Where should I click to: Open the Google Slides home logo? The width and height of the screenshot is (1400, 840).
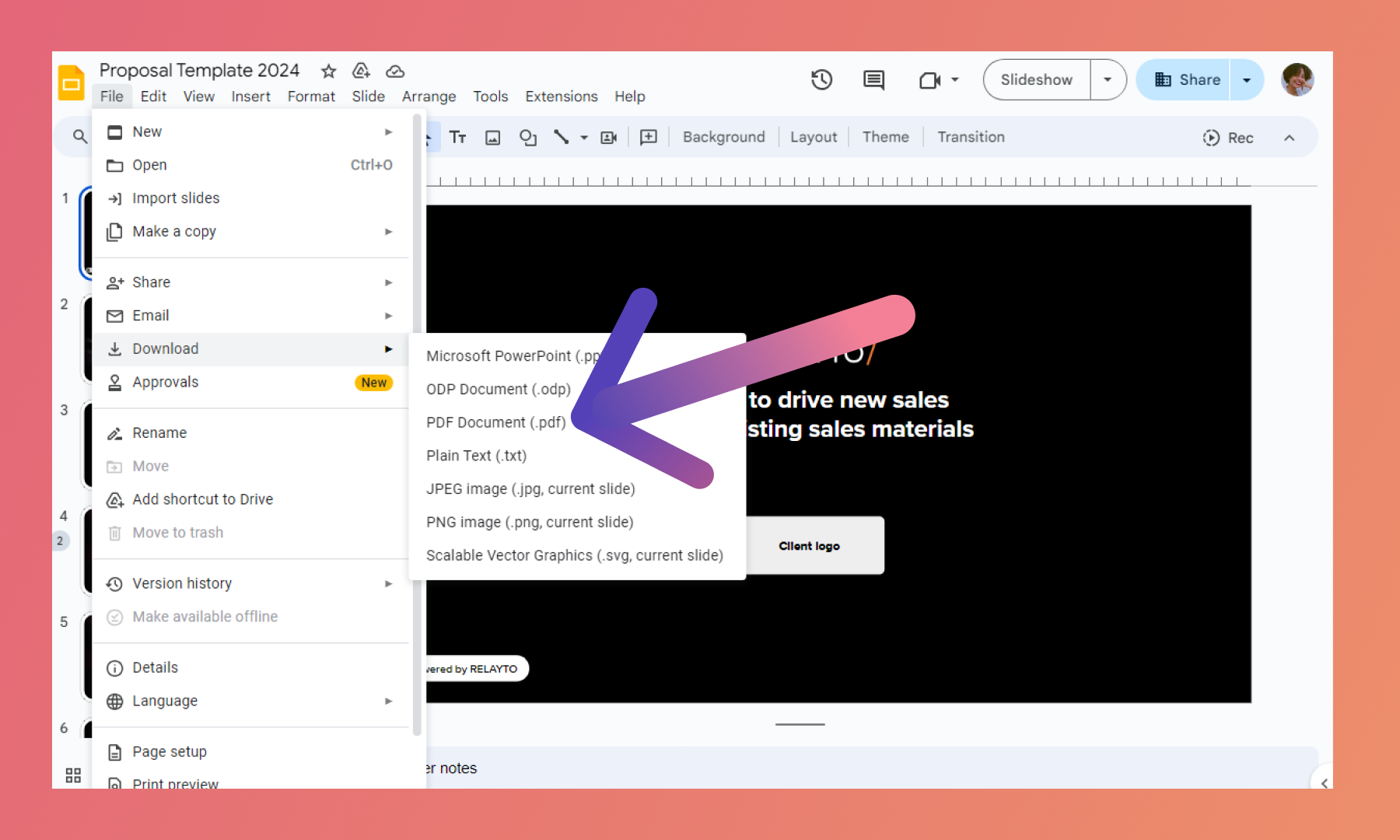(x=72, y=82)
